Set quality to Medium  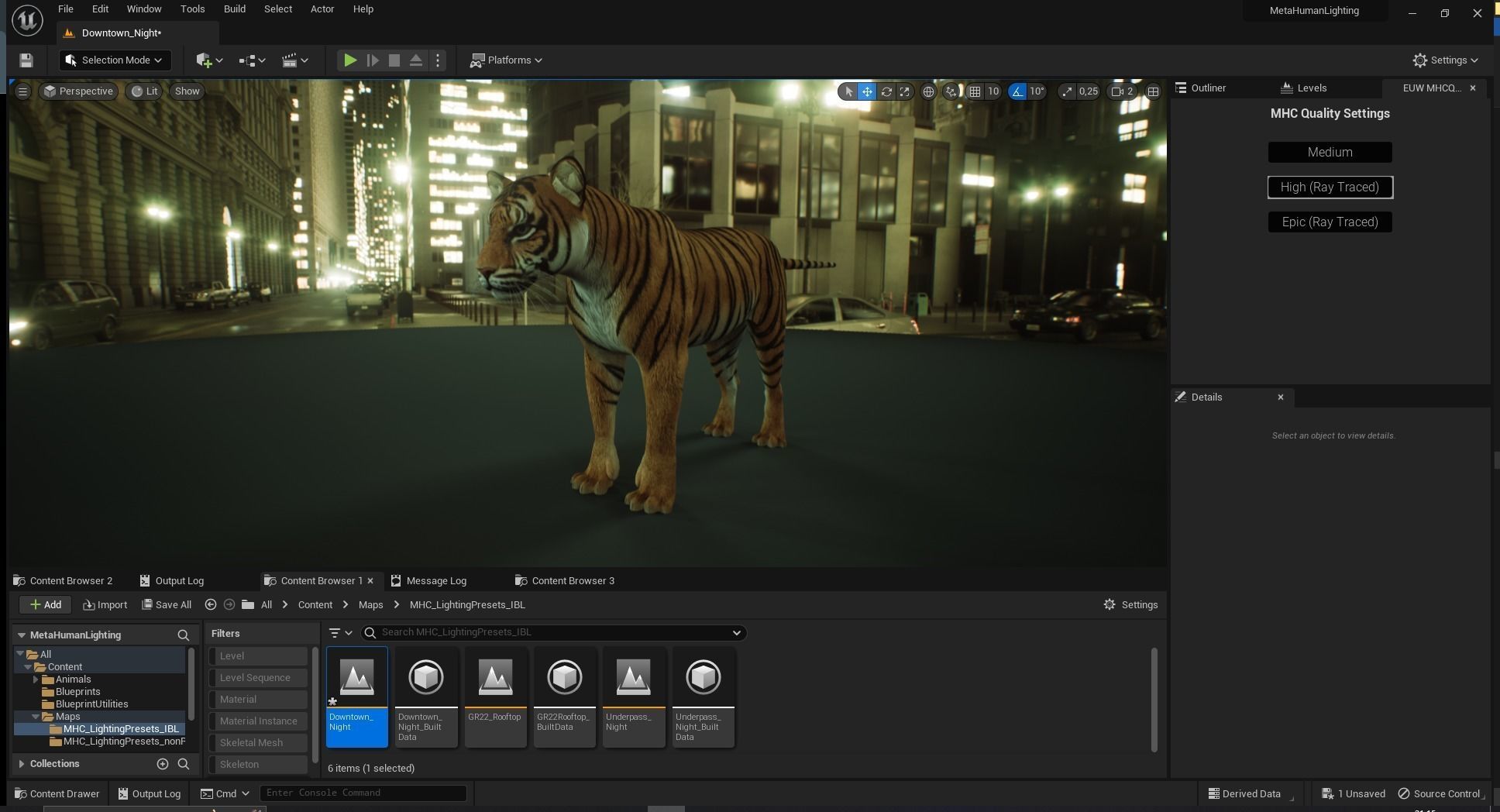point(1330,152)
